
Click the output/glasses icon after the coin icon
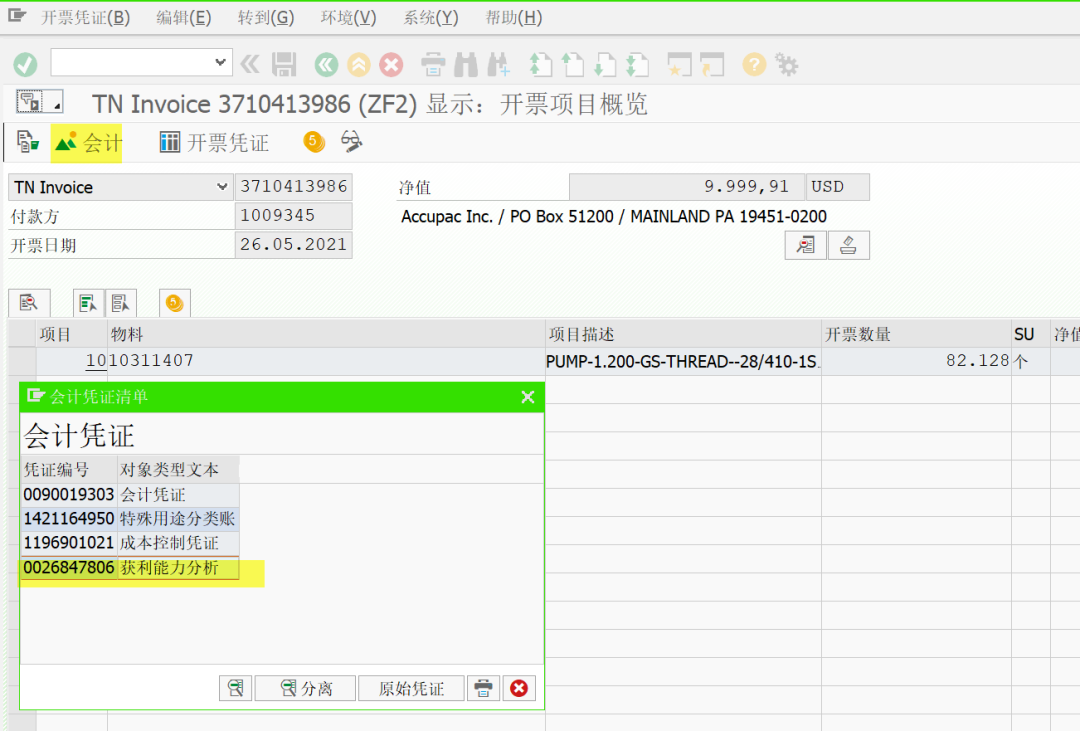tap(352, 142)
